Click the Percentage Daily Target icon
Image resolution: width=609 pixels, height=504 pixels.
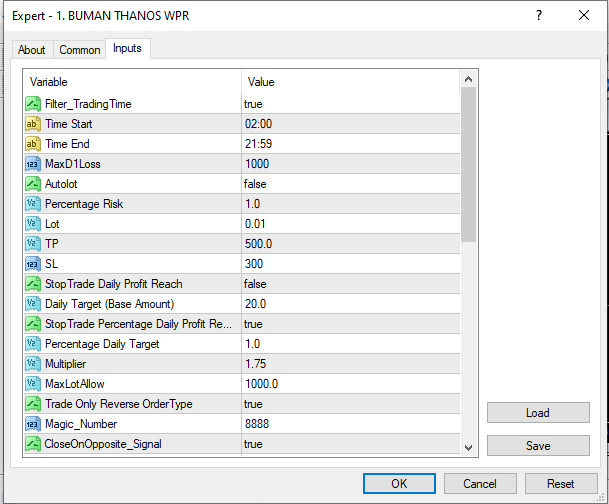[x=33, y=344]
